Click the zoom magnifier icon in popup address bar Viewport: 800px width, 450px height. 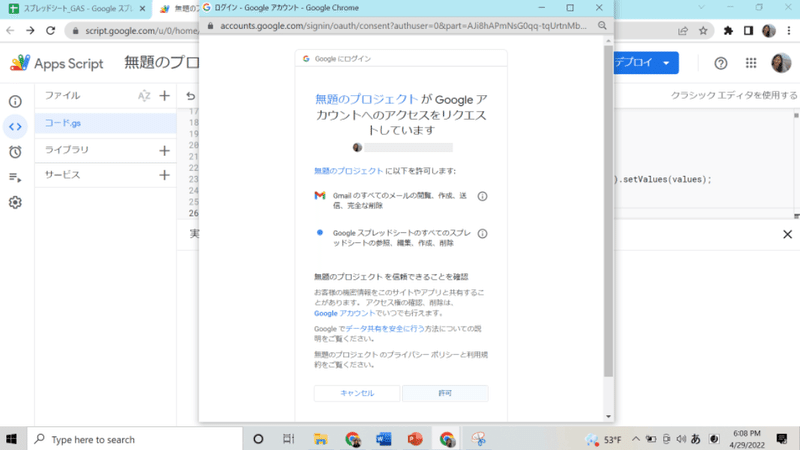pyautogui.click(x=602, y=26)
